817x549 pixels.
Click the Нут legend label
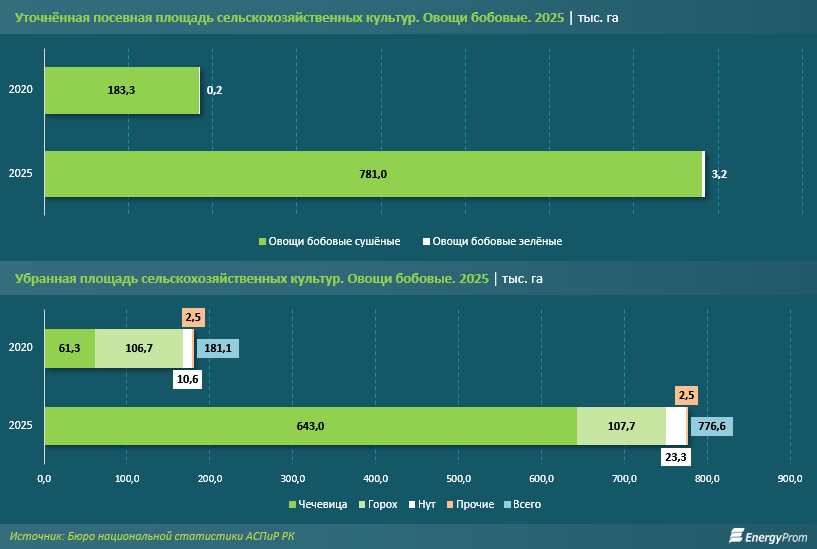tap(425, 503)
